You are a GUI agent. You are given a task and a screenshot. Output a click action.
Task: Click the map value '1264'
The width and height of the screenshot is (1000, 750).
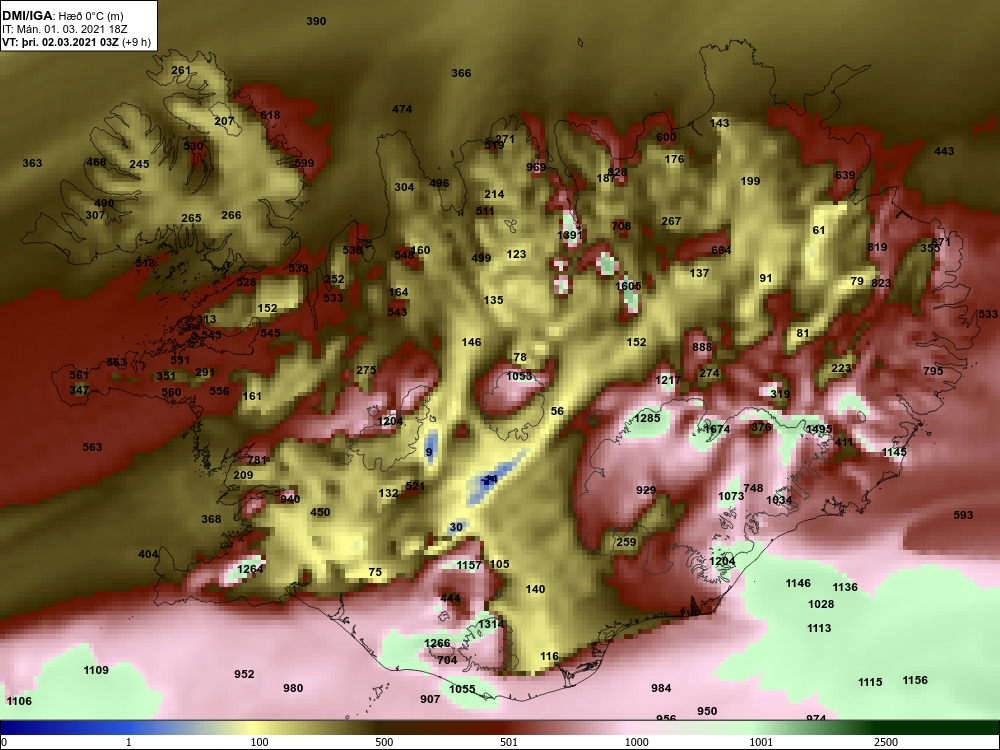click(x=250, y=570)
